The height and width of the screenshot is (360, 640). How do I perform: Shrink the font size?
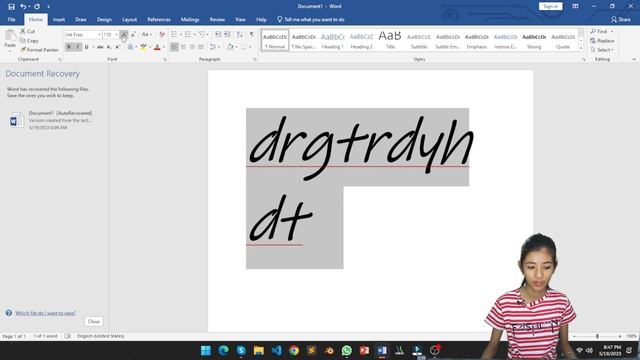(133, 35)
